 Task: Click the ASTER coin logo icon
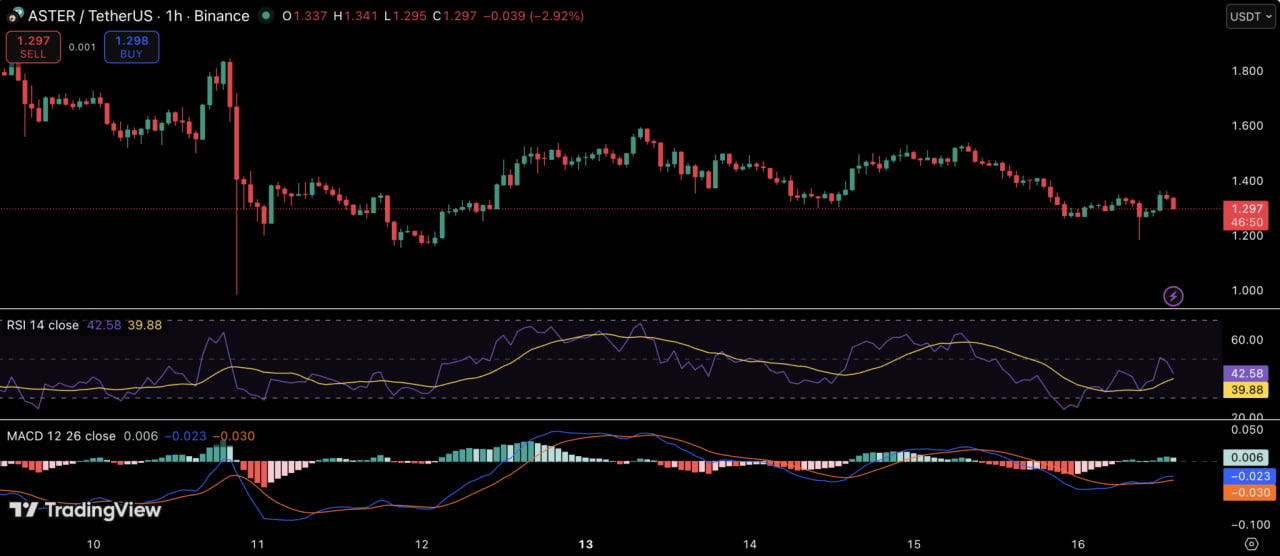click(15, 16)
